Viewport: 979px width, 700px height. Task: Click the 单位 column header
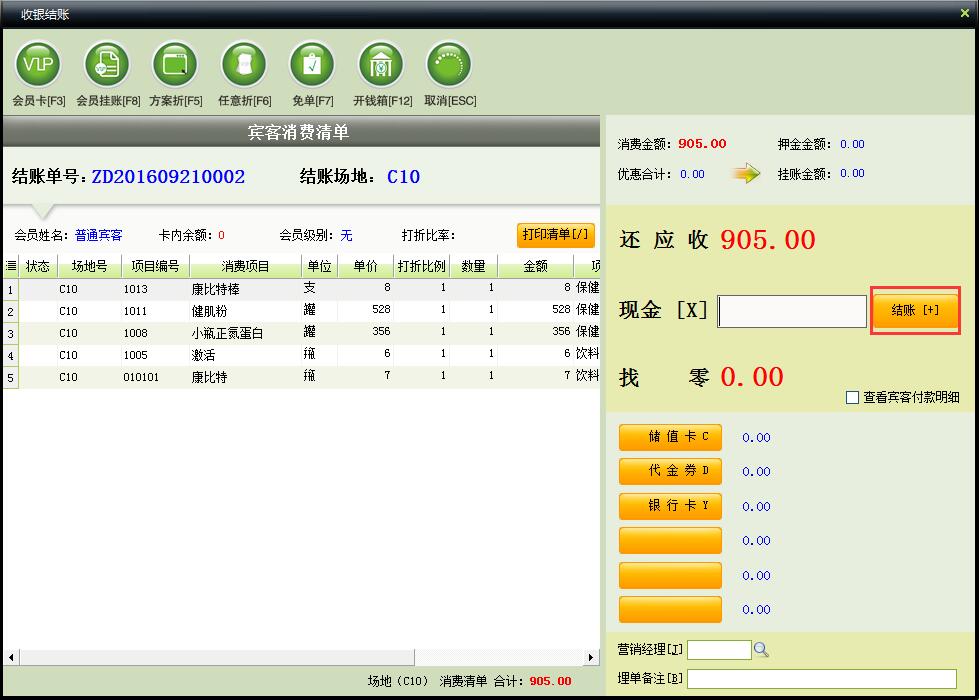[x=320, y=266]
